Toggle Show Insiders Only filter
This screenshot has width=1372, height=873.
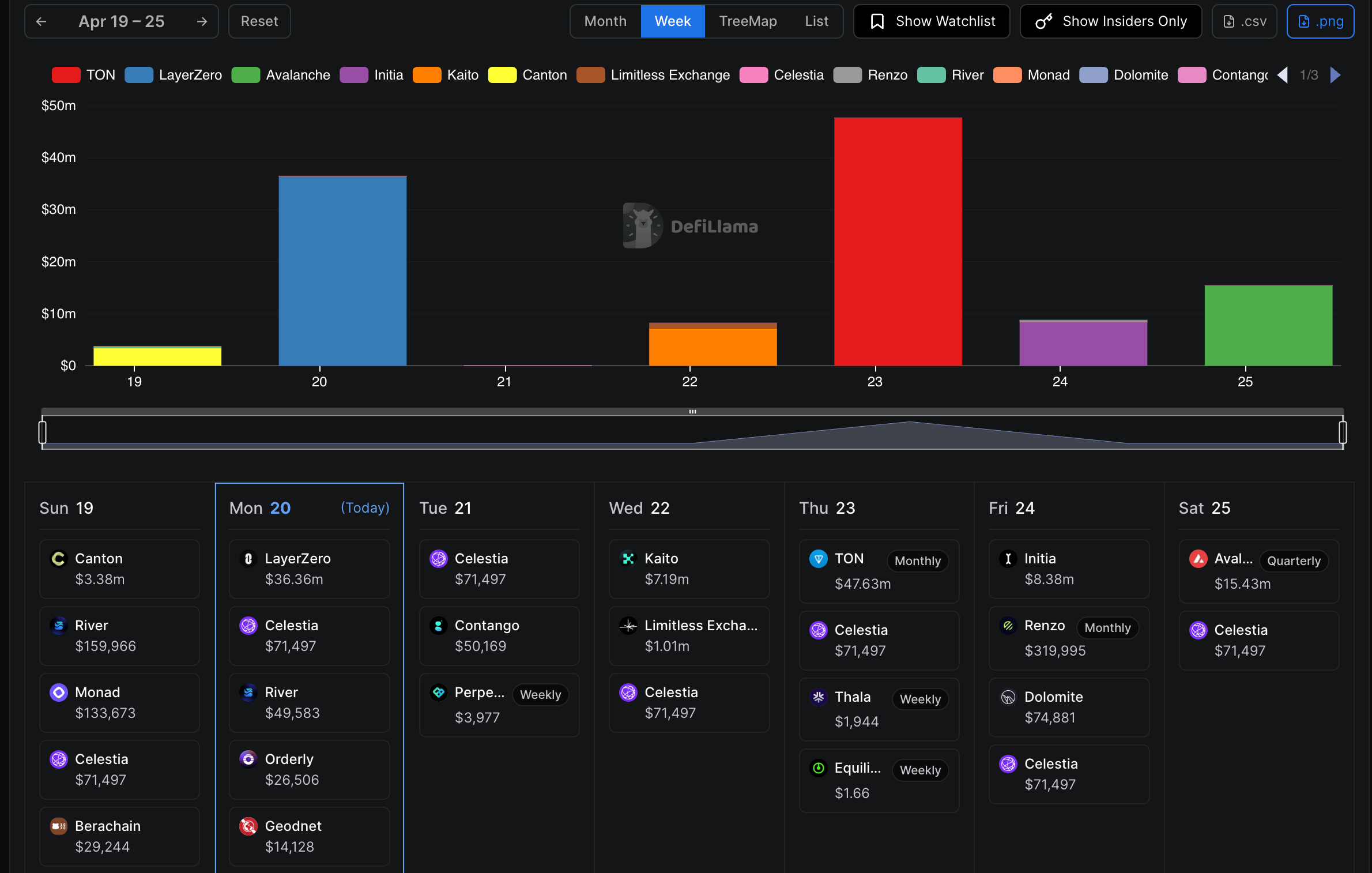coord(1110,21)
